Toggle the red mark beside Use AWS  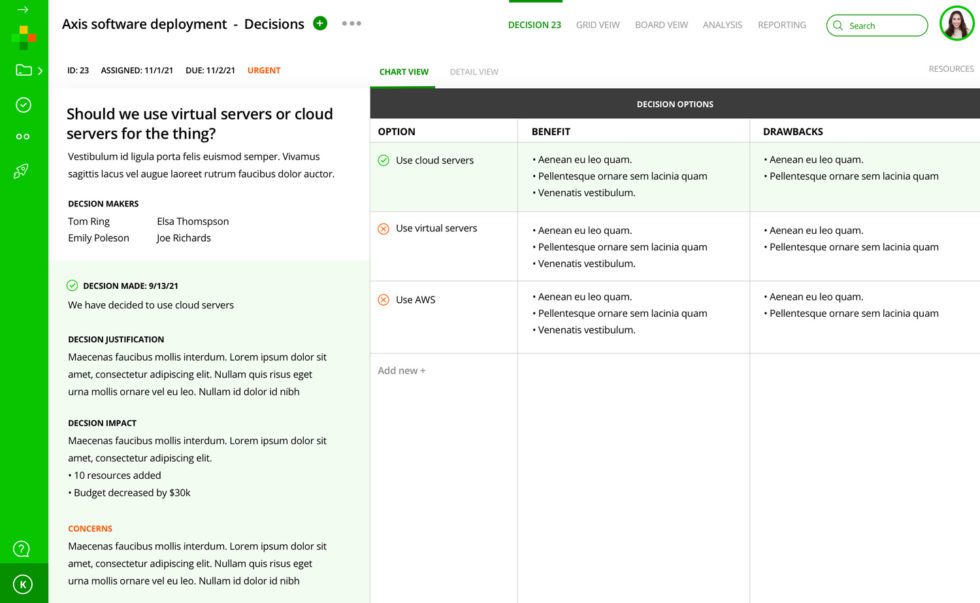[382, 298]
